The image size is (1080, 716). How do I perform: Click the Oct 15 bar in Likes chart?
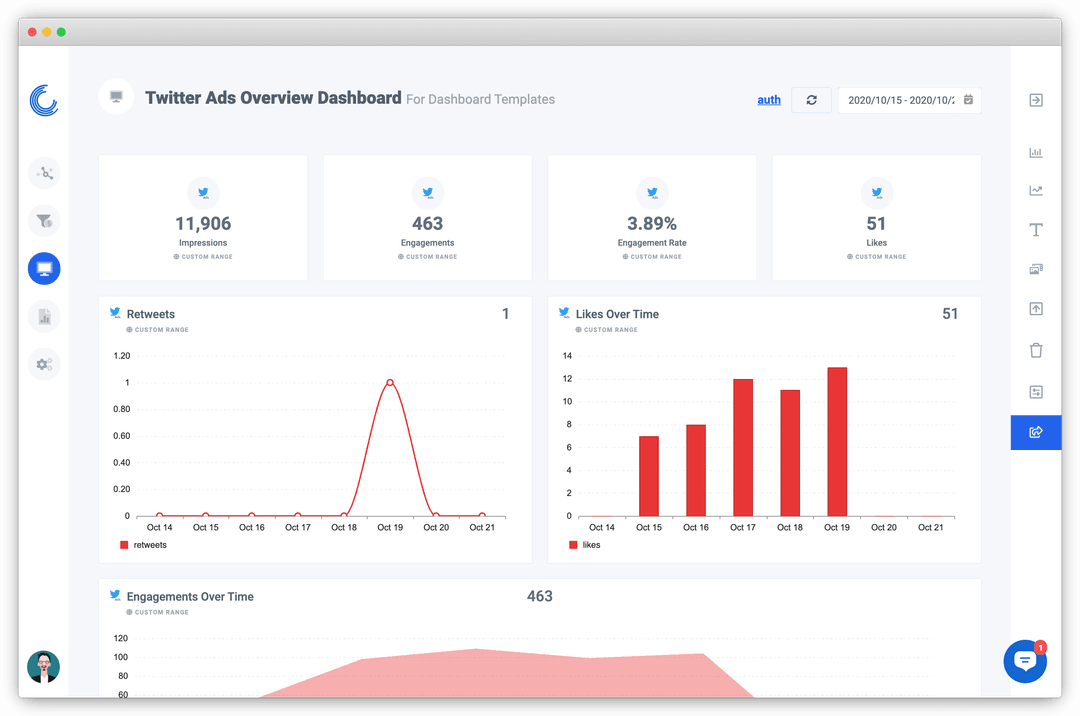coord(649,476)
